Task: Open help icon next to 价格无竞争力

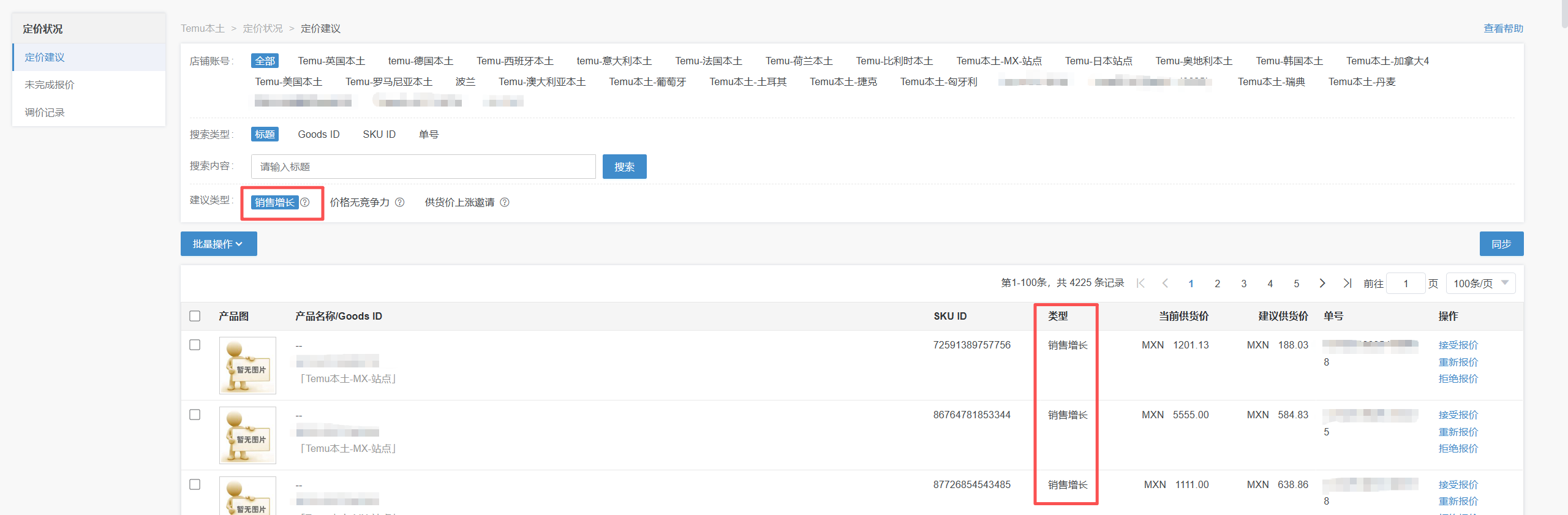Action: point(400,202)
